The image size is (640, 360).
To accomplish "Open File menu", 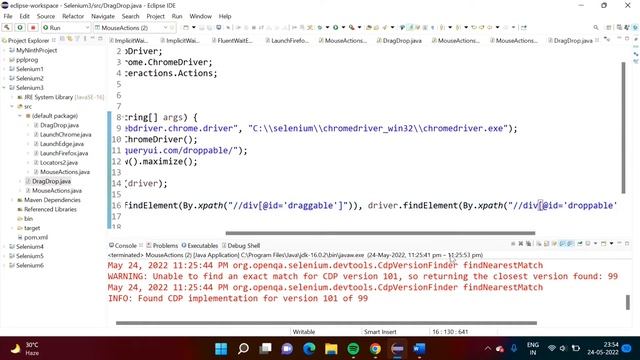I will (8, 16).
